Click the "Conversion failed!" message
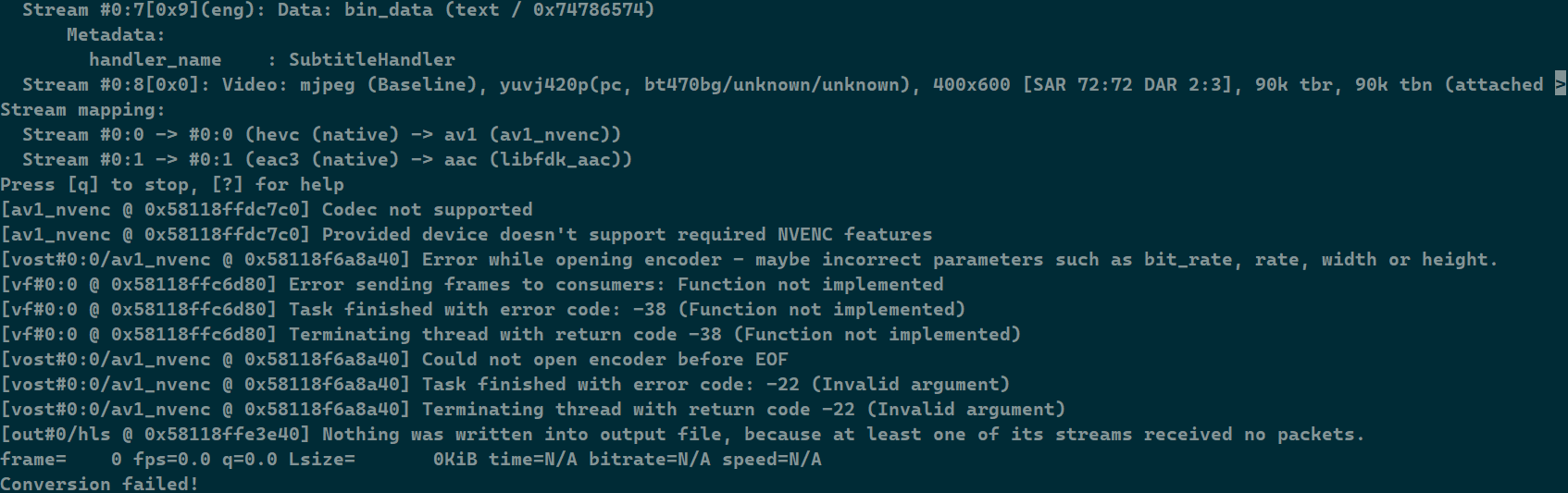 point(99,484)
